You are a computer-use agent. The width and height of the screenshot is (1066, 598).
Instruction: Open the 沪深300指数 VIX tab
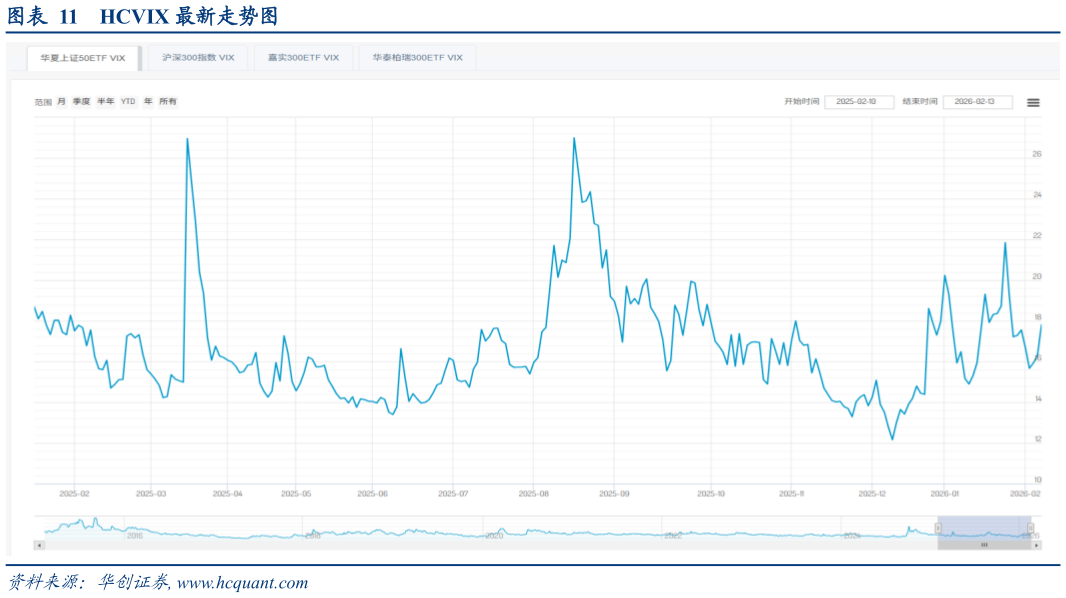(x=198, y=58)
